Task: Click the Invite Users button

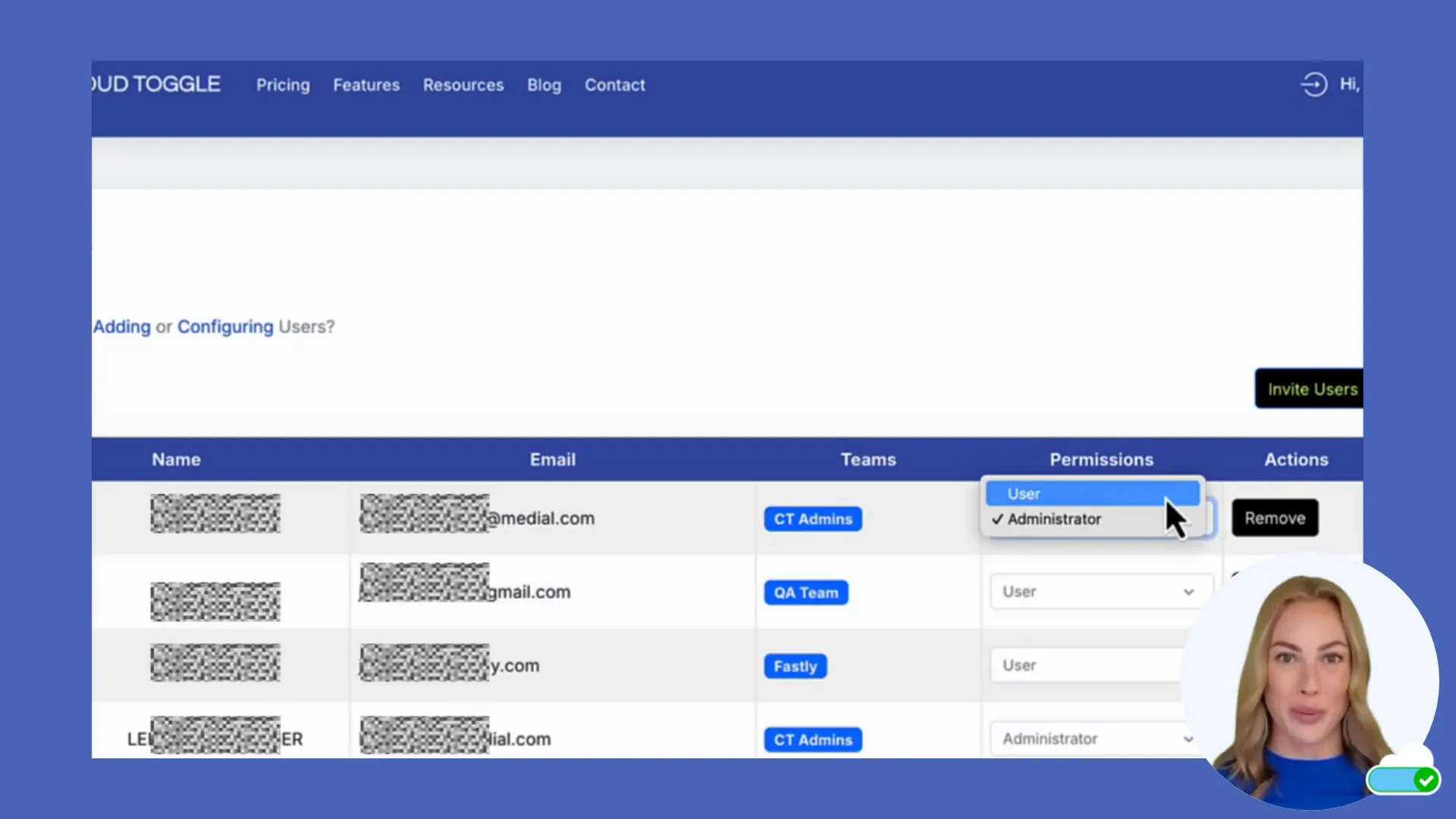Action: 1312,388
